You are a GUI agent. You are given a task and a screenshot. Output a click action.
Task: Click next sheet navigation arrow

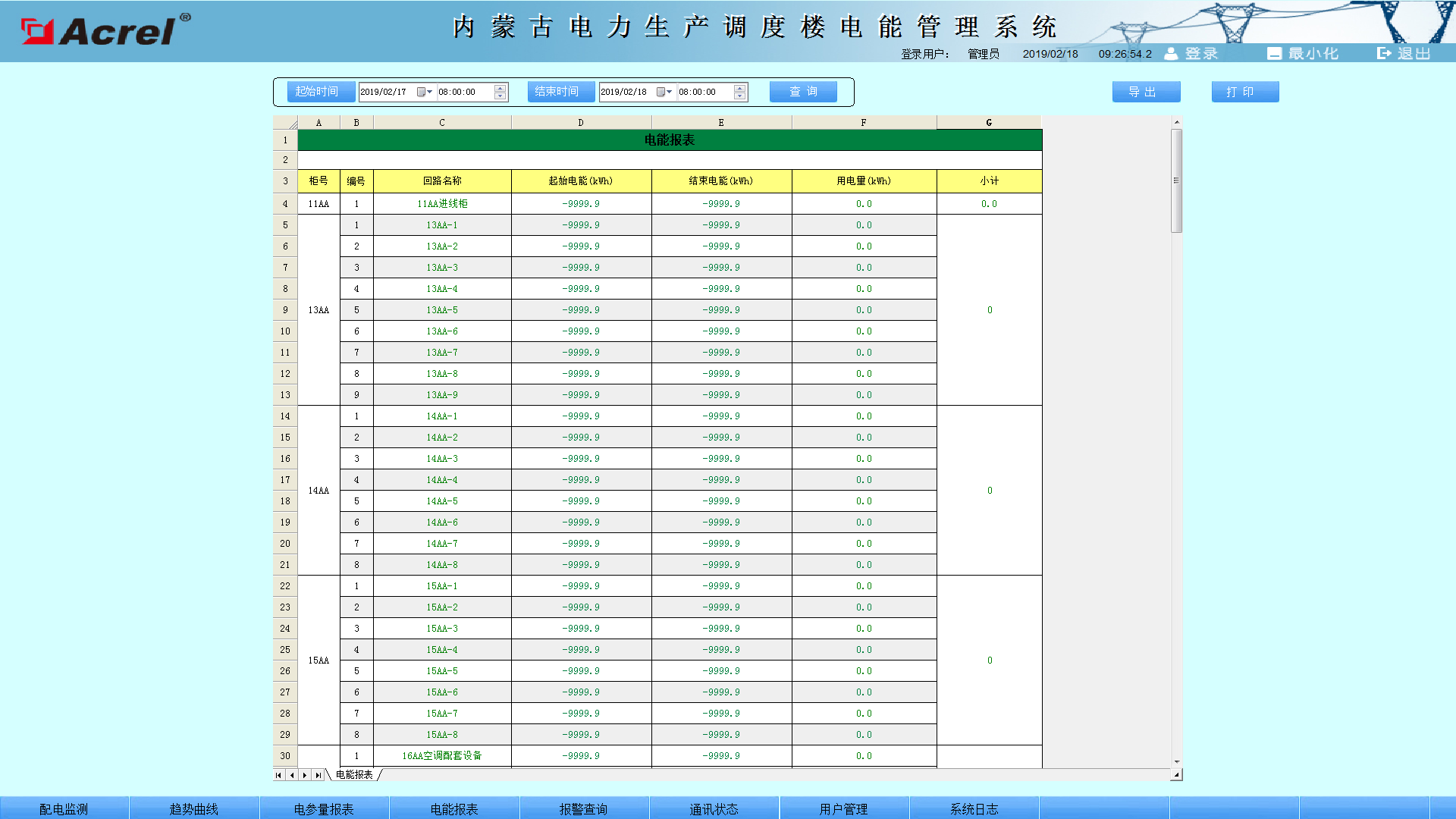point(305,775)
